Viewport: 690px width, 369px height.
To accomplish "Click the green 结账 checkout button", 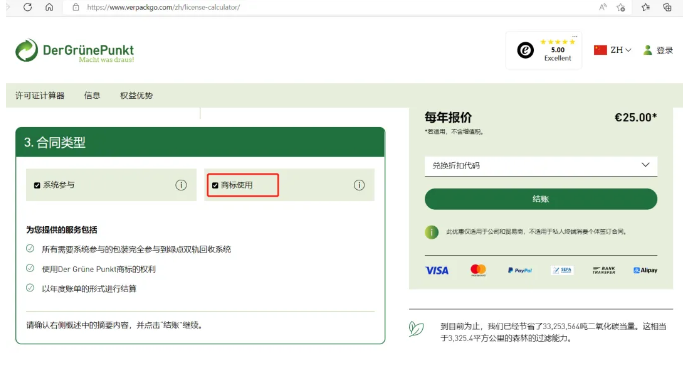I will (541, 199).
